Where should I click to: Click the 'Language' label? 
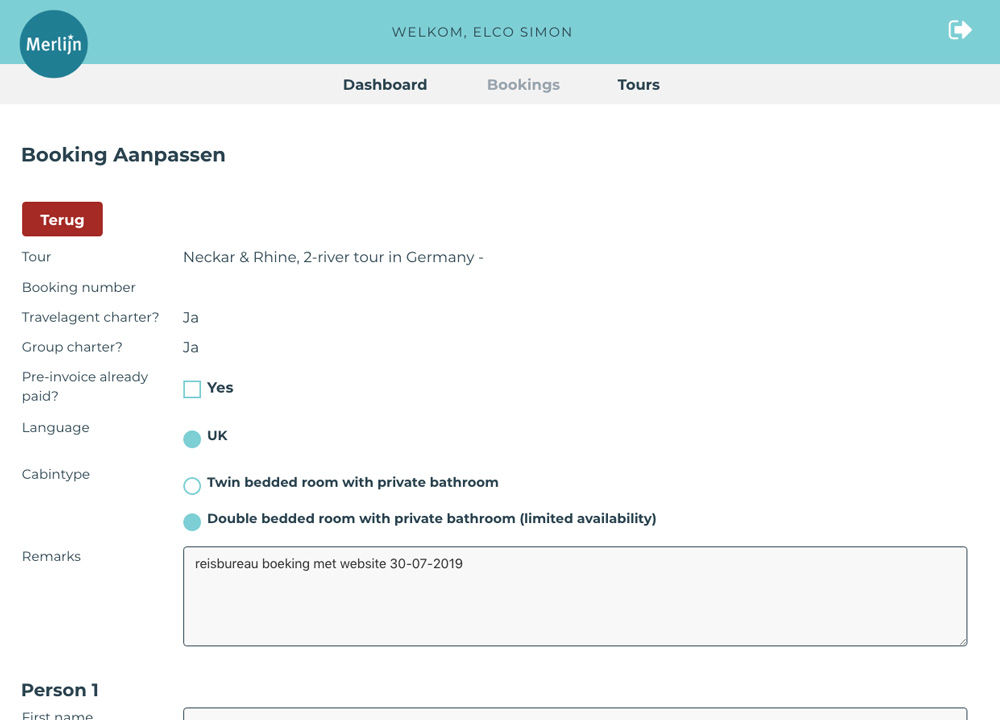tap(55, 428)
